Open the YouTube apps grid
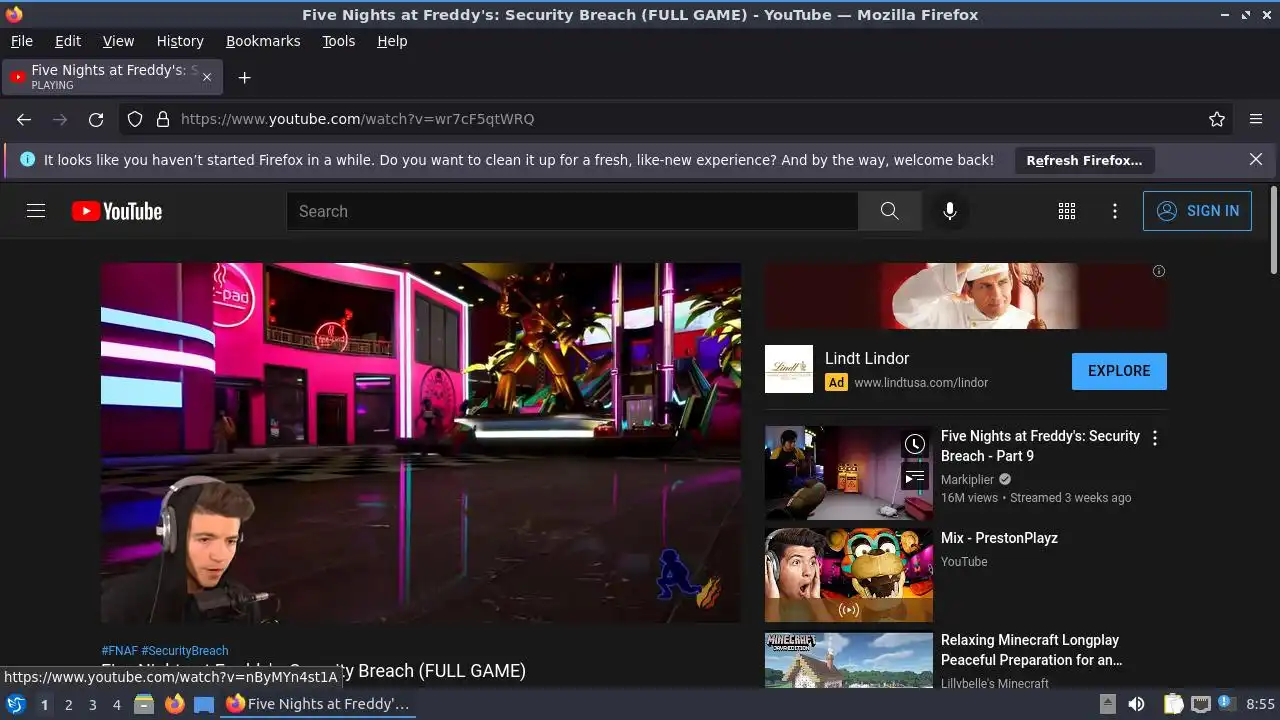This screenshot has width=1280, height=720. tap(1067, 211)
